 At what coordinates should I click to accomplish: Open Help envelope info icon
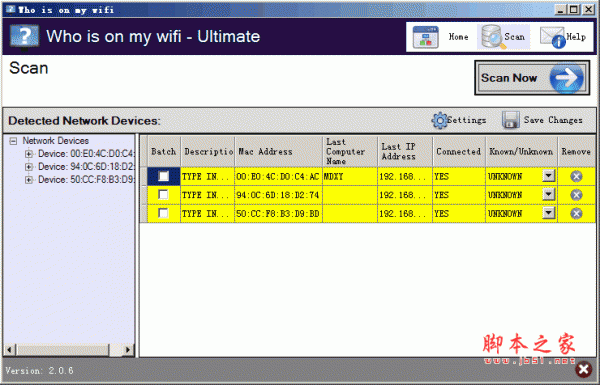click(x=553, y=37)
